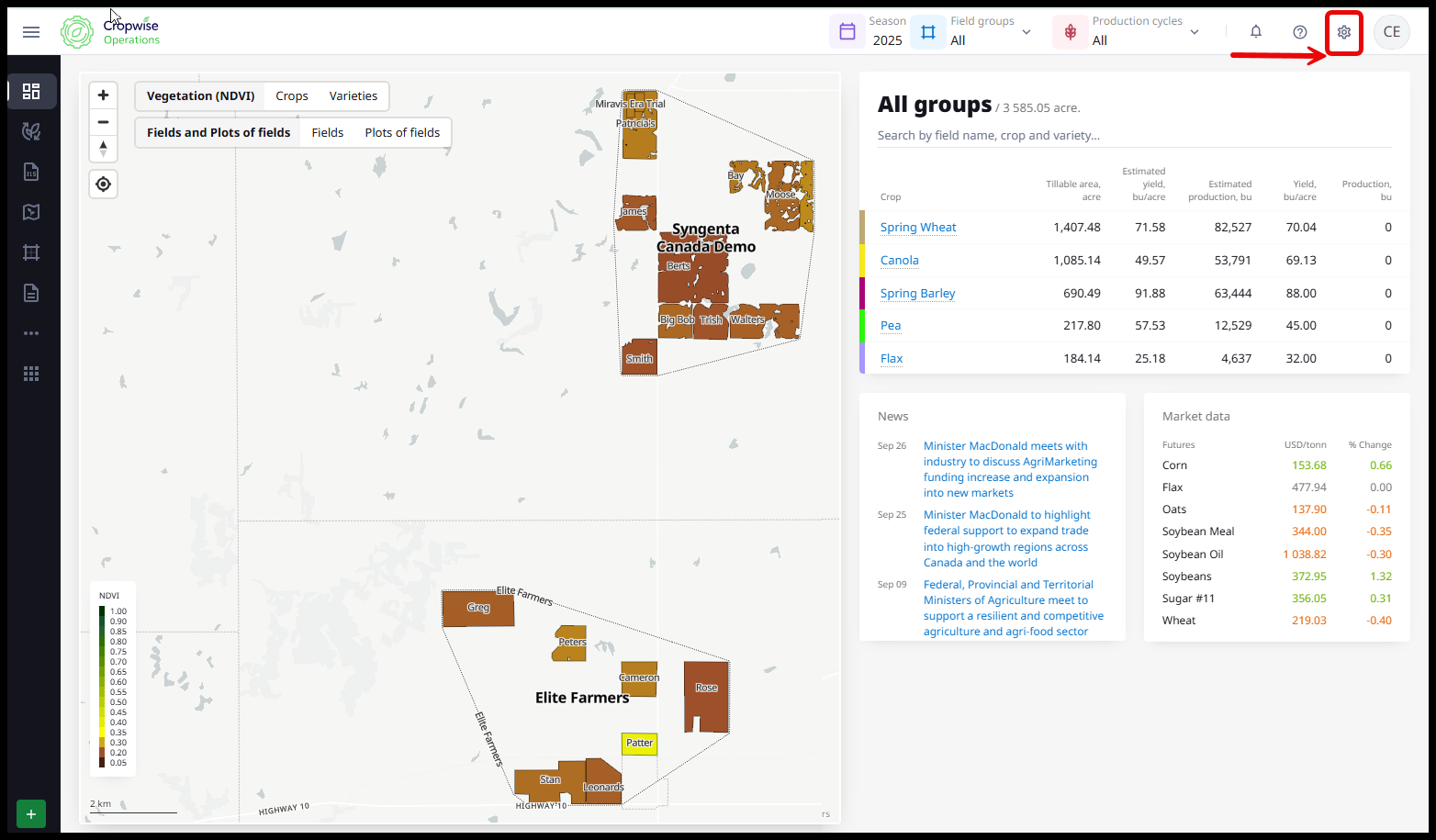Screen dimensions: 1436x840
Task: Open the apps grid in sidebar
Action: pyautogui.click(x=31, y=374)
